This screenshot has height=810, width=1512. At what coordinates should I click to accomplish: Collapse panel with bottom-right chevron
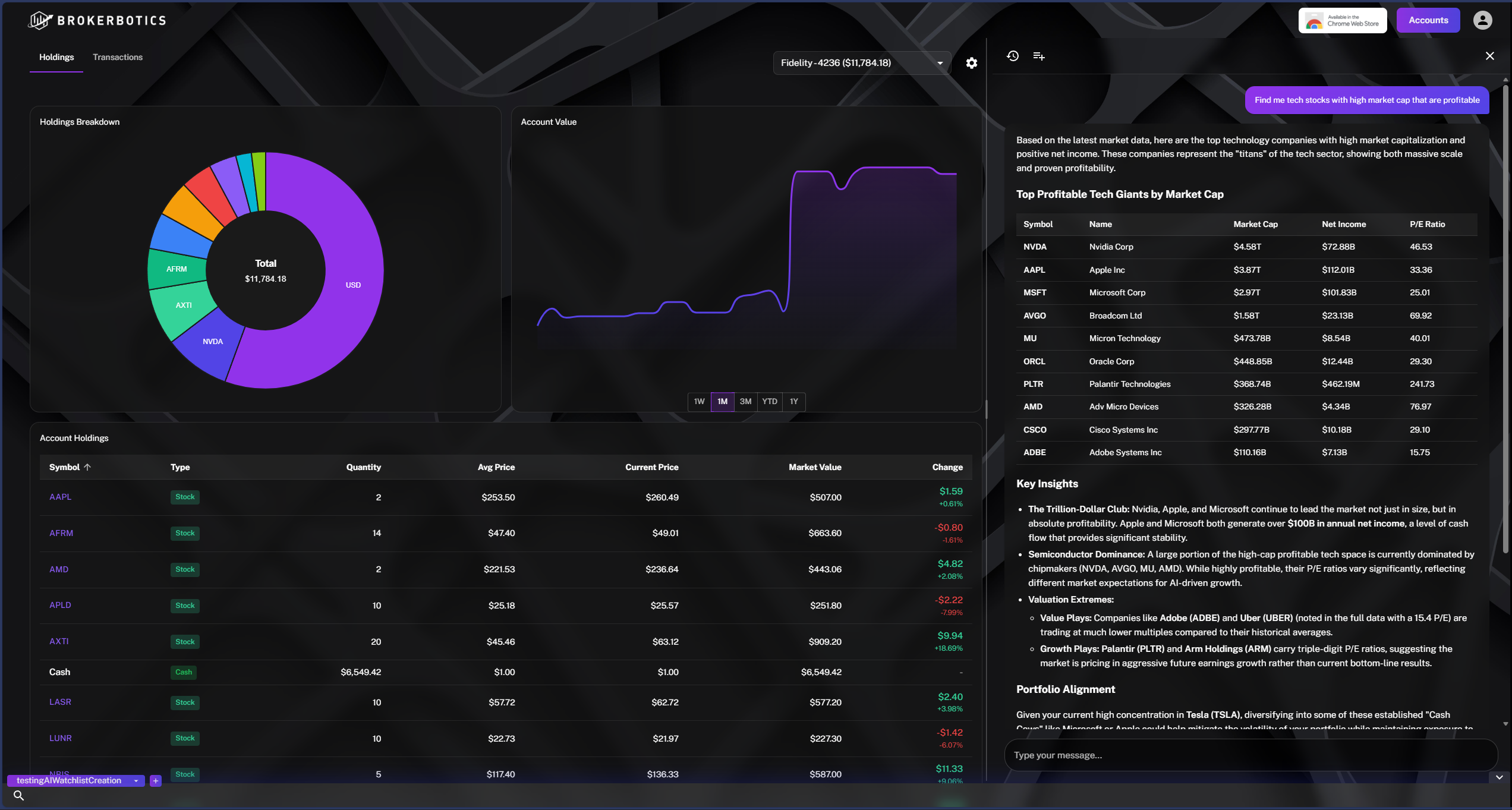coord(1499,777)
